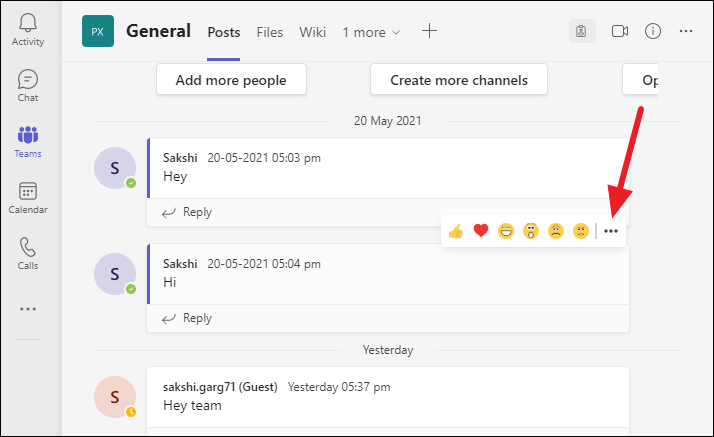Reply to Sakshi's 'Hi' message

[187, 318]
